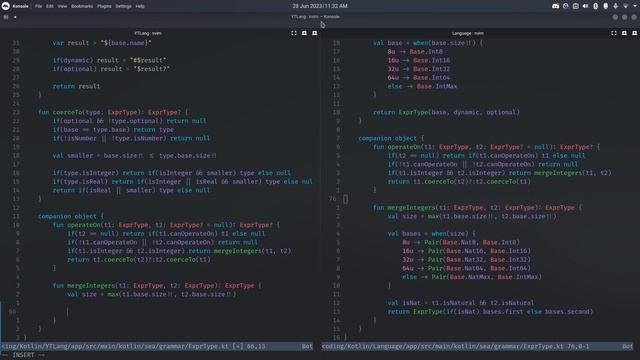
Task: Click '-- INSERT --' mode indicator
Action: click(x=24, y=355)
